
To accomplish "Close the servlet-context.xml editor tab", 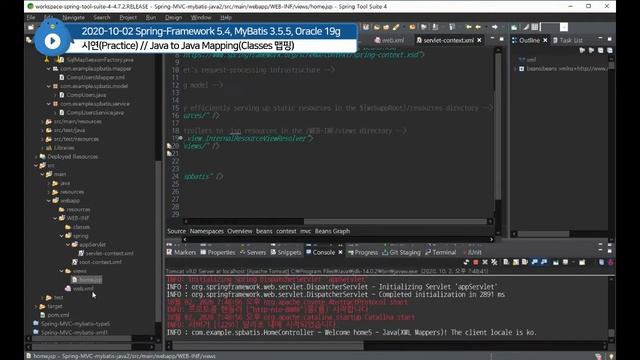I will (479, 40).
